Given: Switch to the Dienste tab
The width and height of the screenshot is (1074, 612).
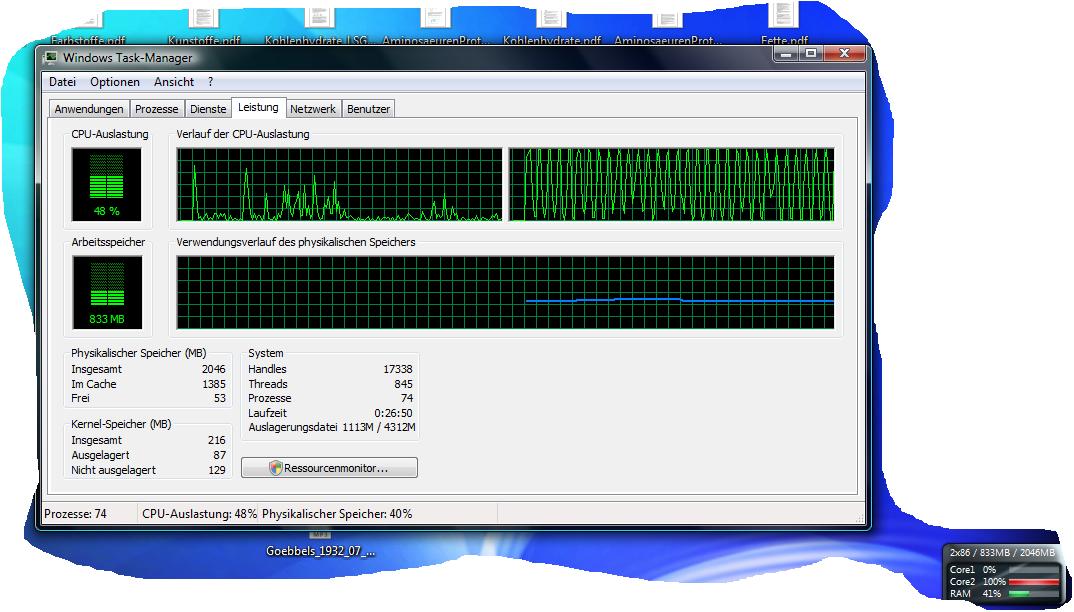Looking at the screenshot, I should point(208,109).
